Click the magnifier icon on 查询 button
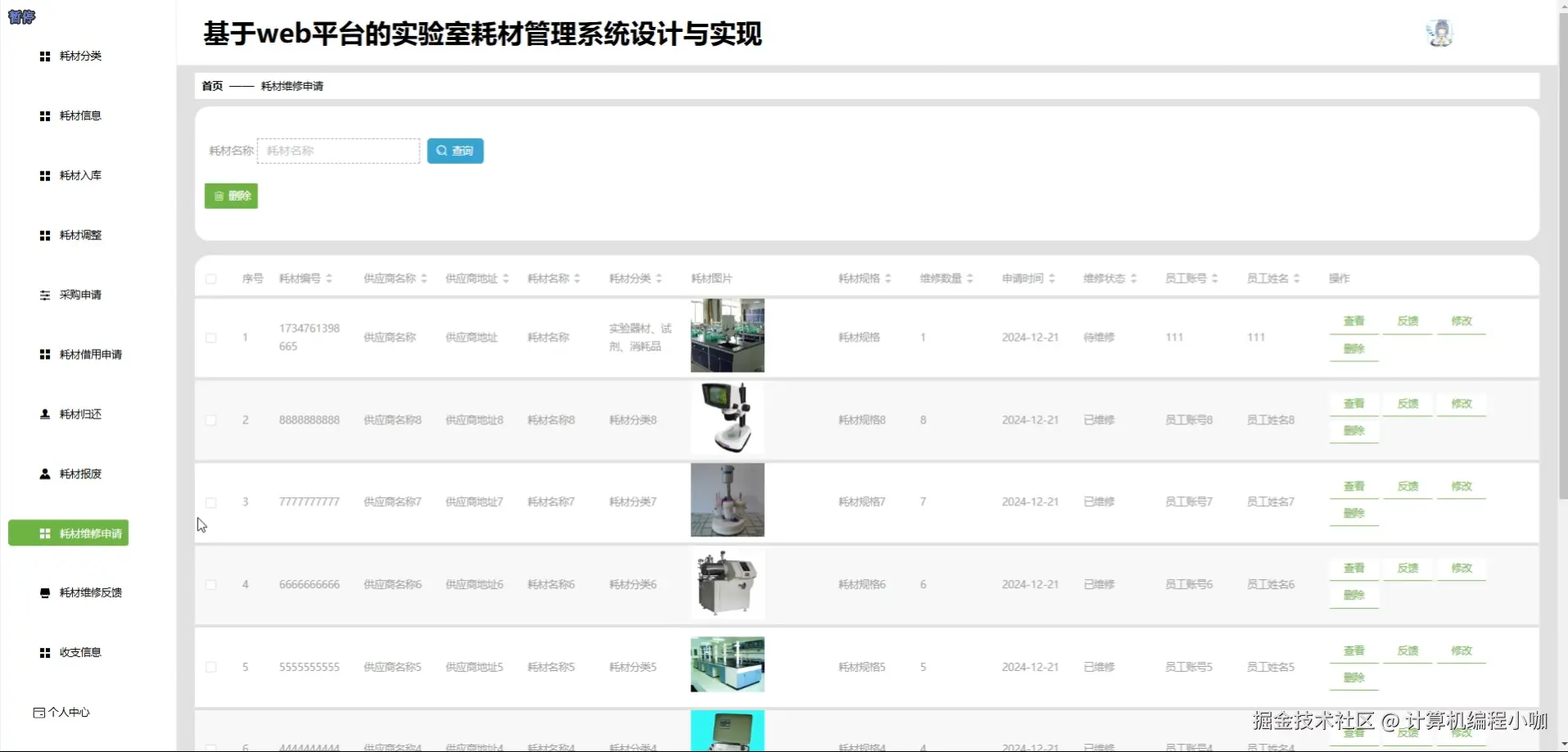Screen dimensions: 1568x752 coord(442,151)
